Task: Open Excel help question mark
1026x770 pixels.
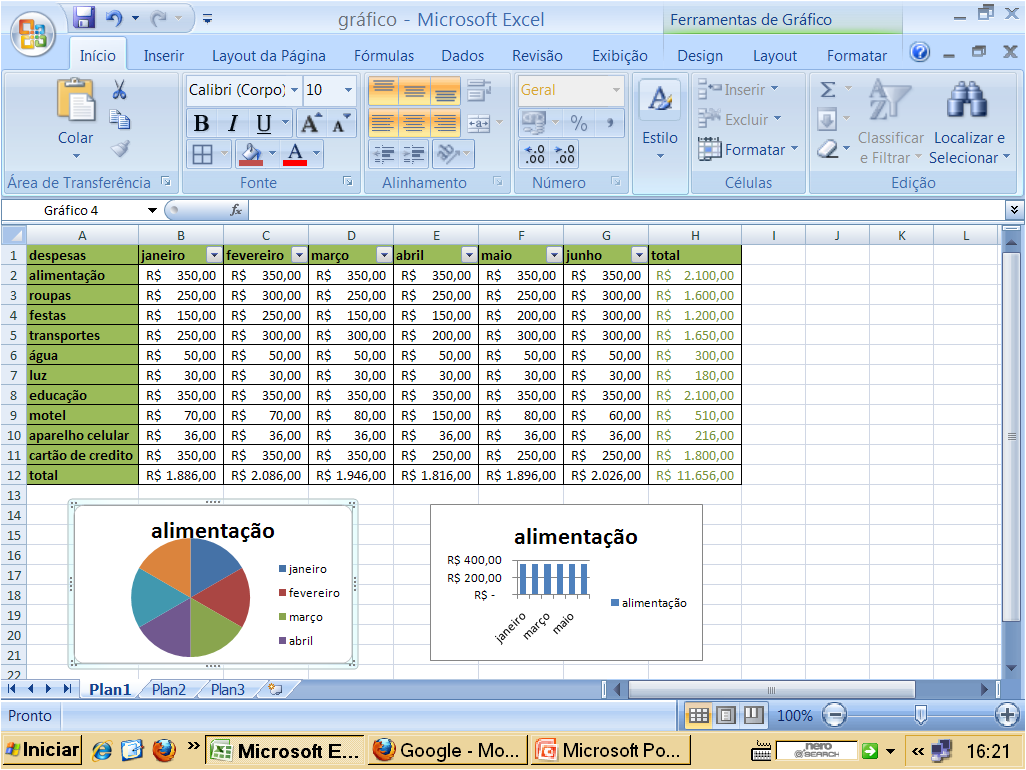Action: click(920, 52)
